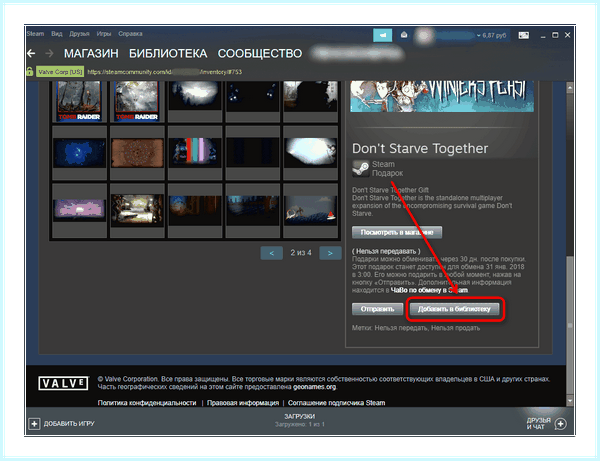This screenshot has height=461, width=600.
Task: Go back with the left arrow
Action: [x=31, y=53]
